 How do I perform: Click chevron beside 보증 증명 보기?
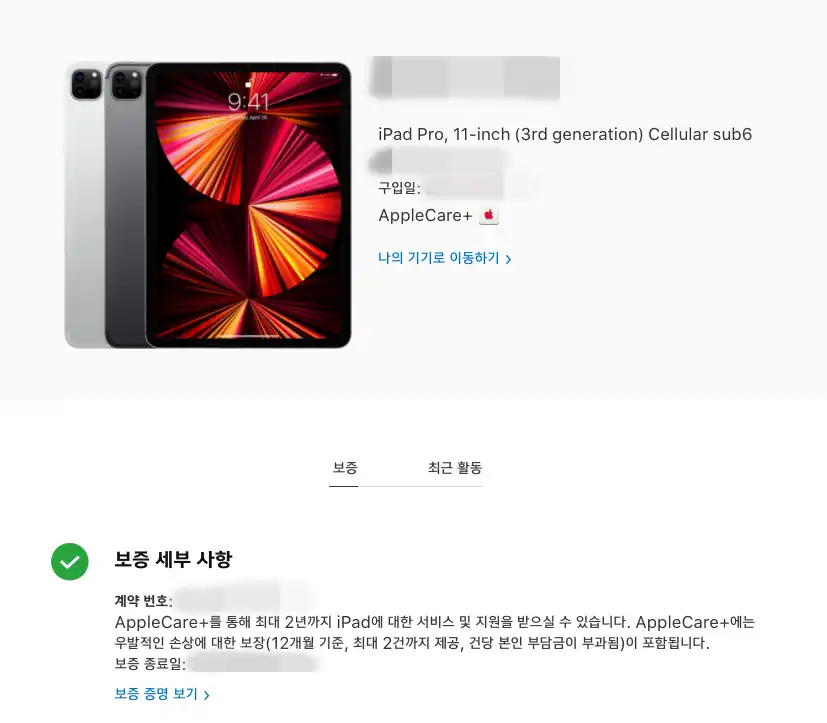click(x=207, y=695)
